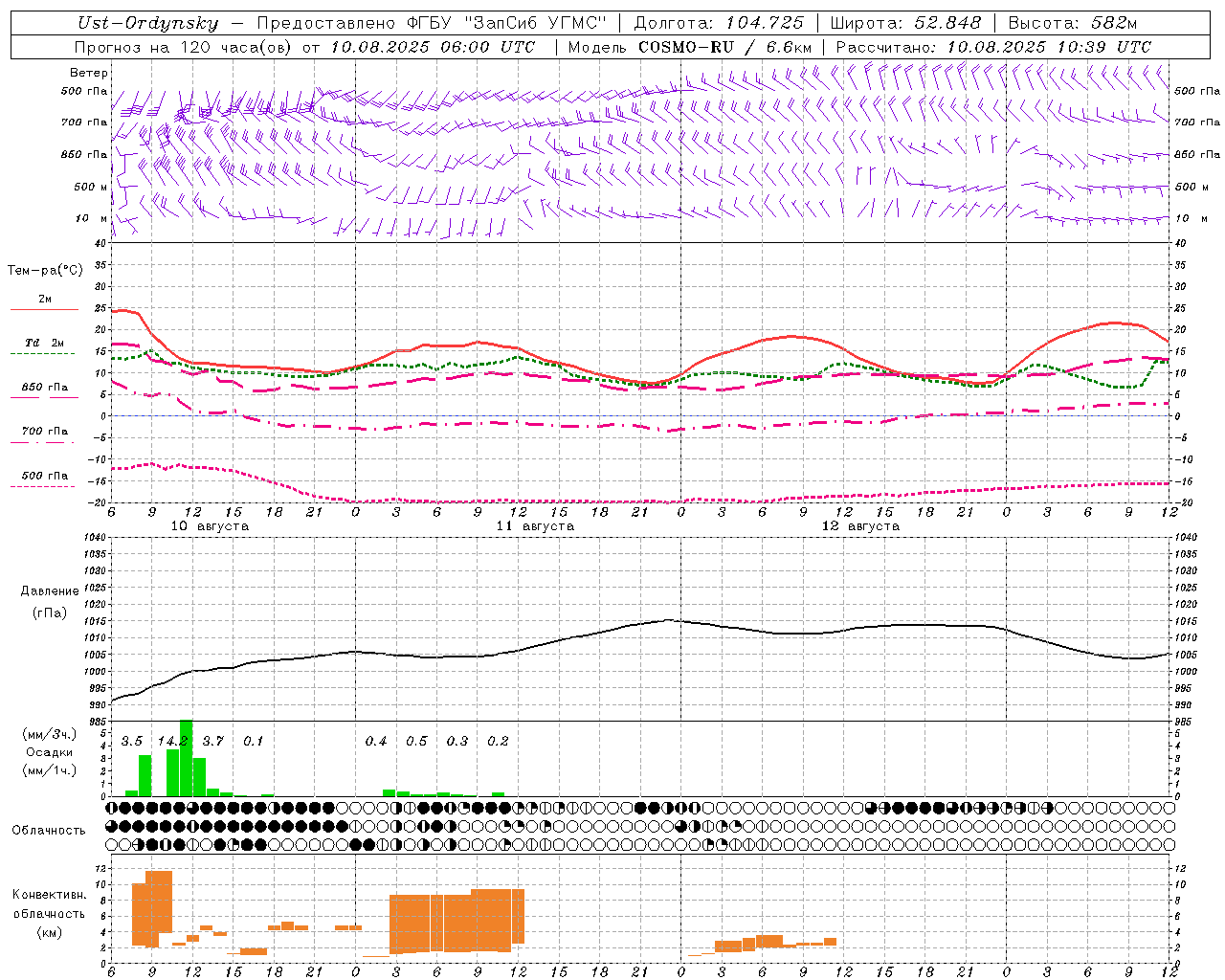Click the forecast start time "10.08.2025 06:00 UTC"
1225x980 pixels.
pos(433,47)
